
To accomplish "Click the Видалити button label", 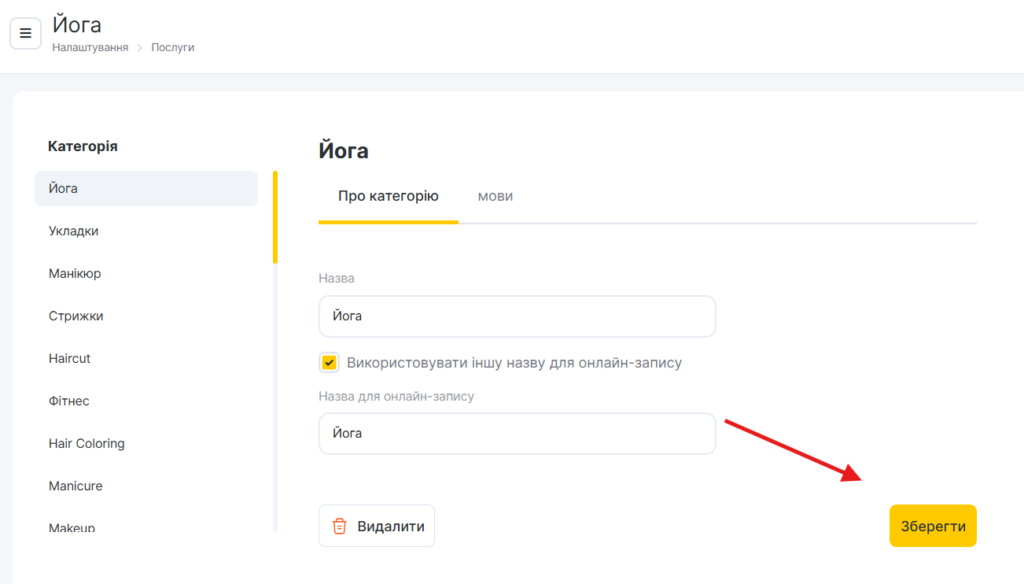I will [x=390, y=526].
